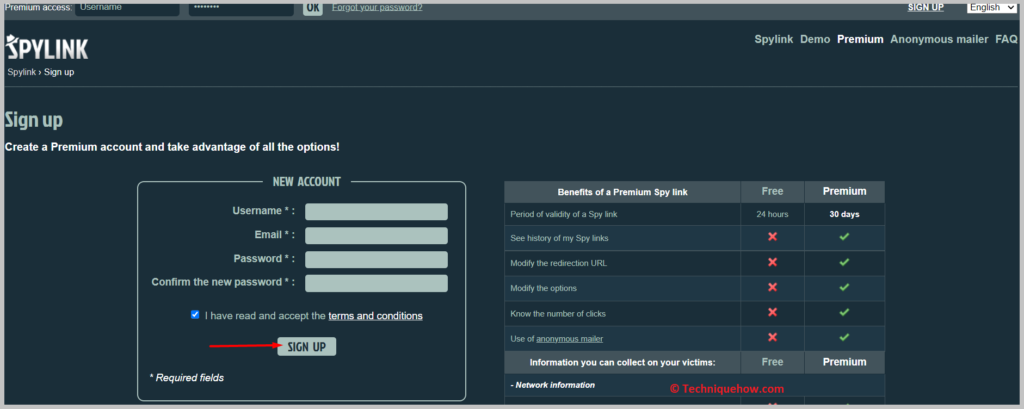Click the green check for Modify the redirection URL
The height and width of the screenshot is (409, 1024).
pyautogui.click(x=844, y=262)
